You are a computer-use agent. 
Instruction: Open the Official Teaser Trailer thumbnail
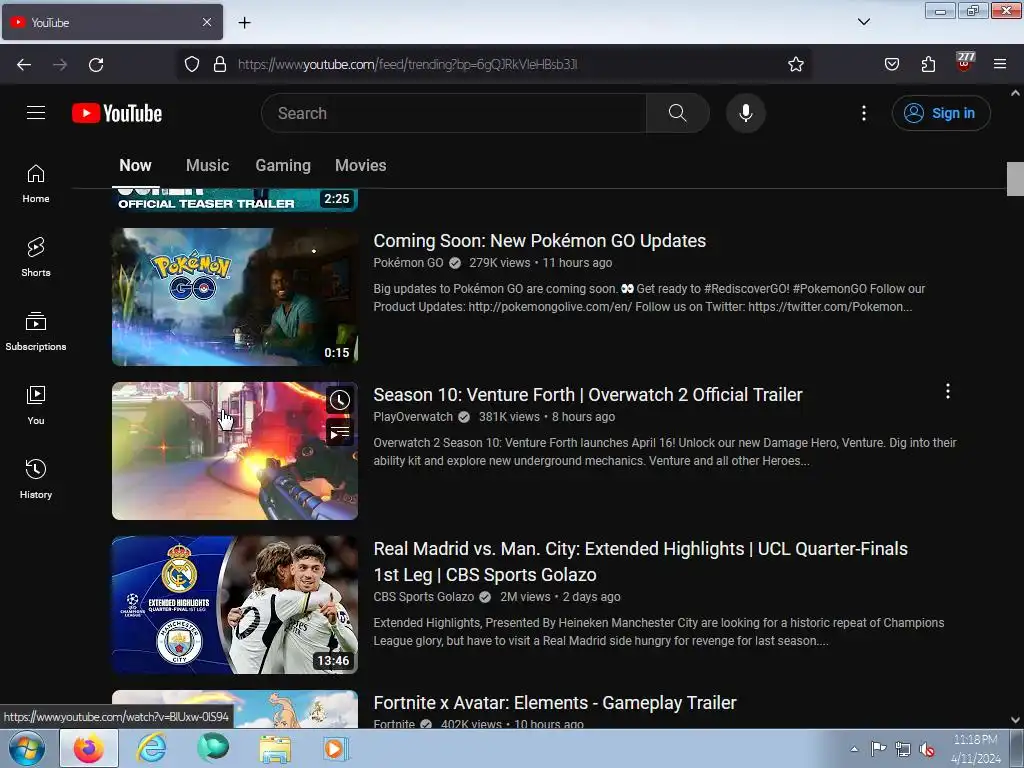234,200
